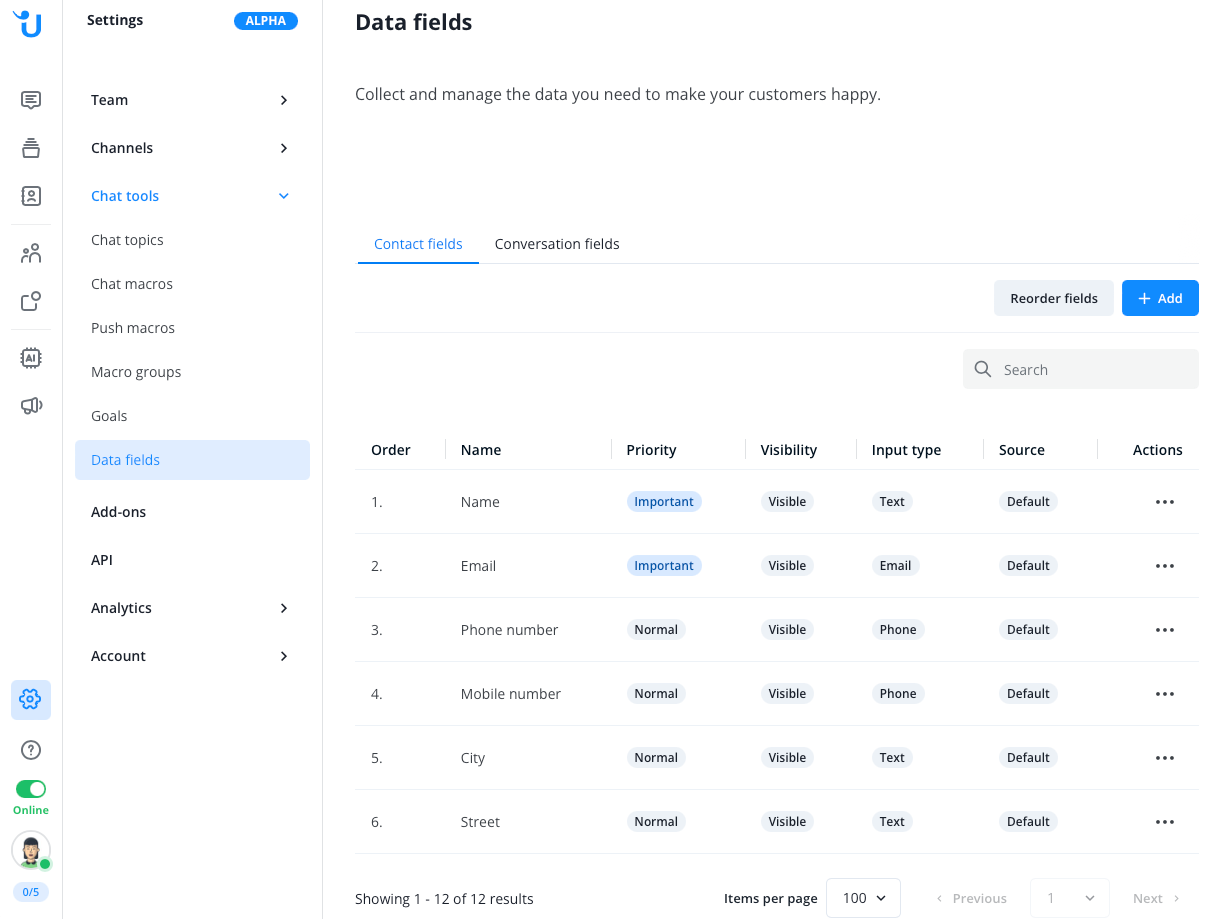Screen dimensions: 1219x919
Task: Open the megaphone campaigns icon
Action: [31, 405]
